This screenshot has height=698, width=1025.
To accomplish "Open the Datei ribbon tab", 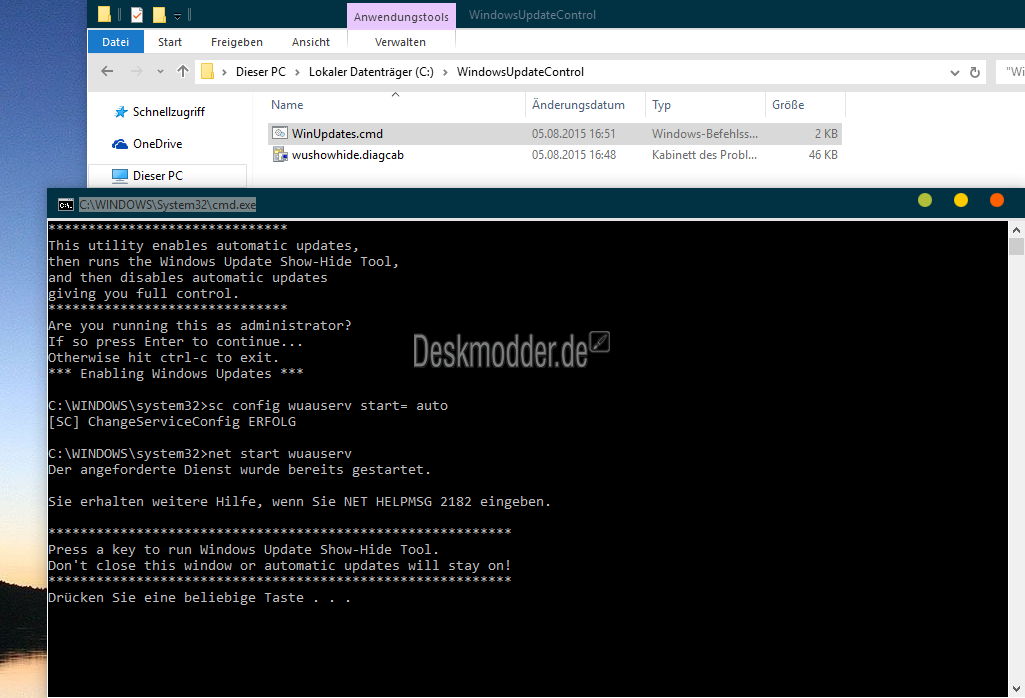I will (116, 42).
